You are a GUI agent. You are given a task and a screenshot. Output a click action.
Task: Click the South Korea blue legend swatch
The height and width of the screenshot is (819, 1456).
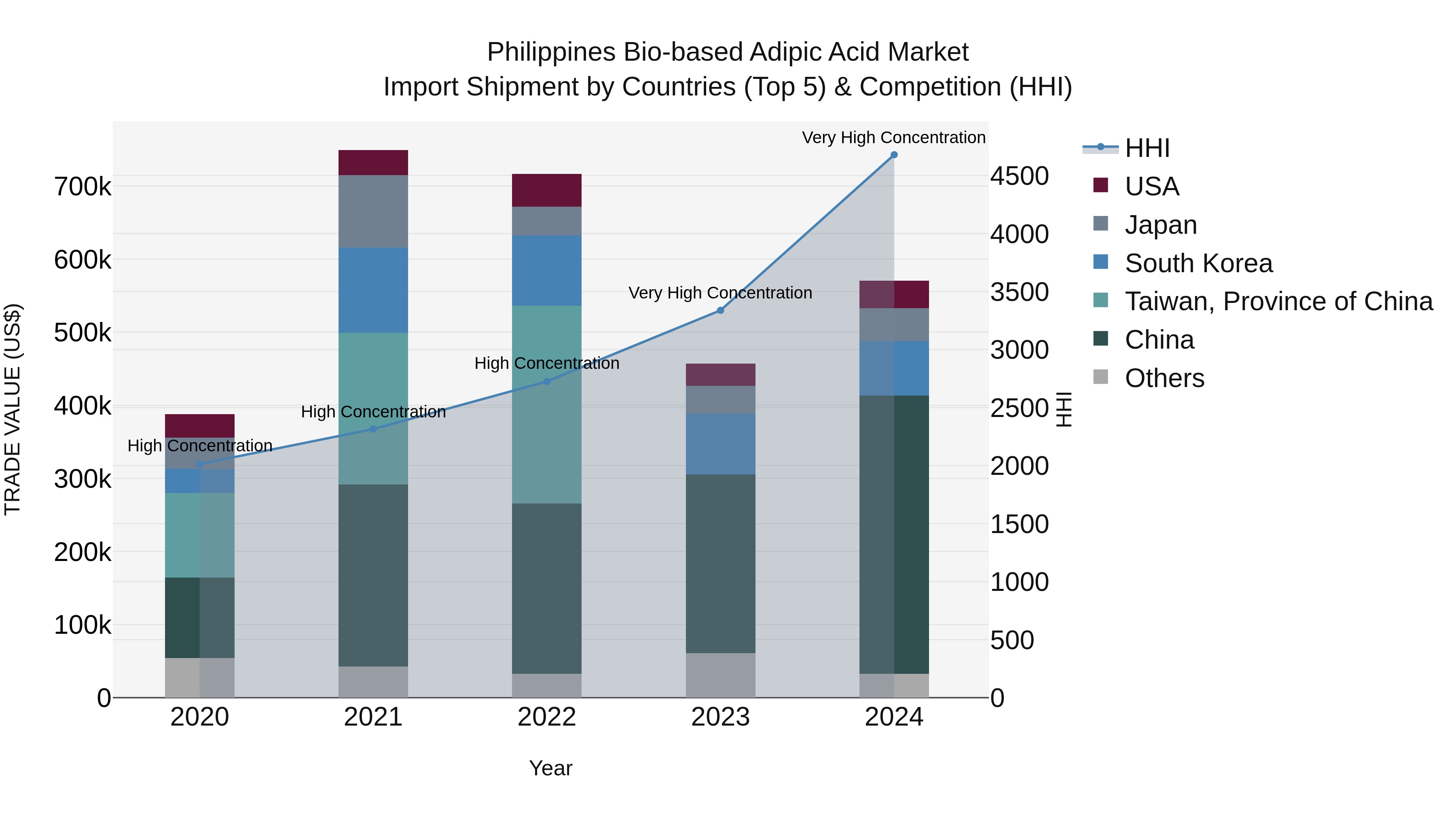click(x=1100, y=262)
